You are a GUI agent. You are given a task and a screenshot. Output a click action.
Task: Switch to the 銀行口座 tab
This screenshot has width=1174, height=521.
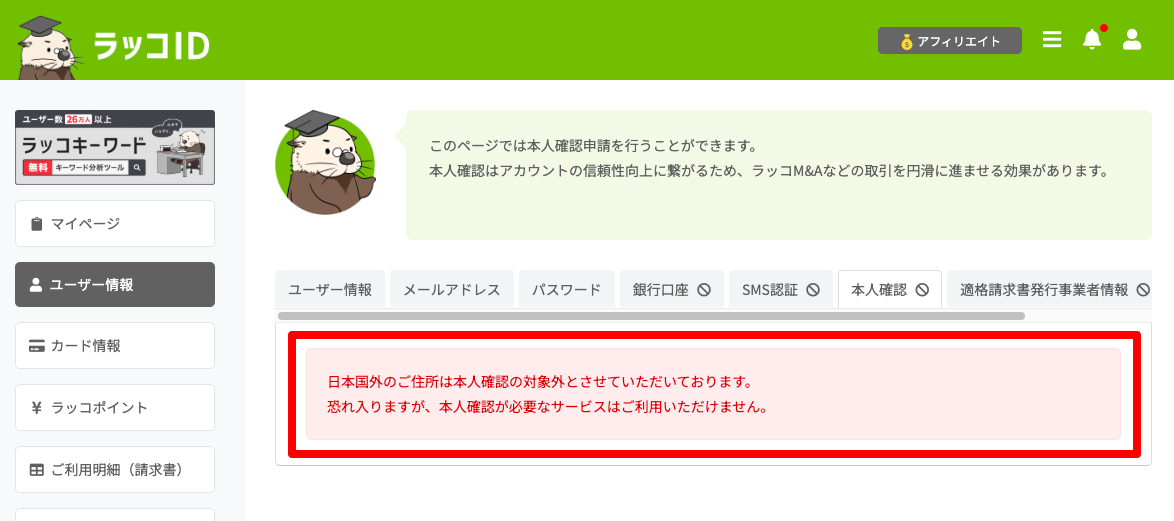(x=672, y=290)
